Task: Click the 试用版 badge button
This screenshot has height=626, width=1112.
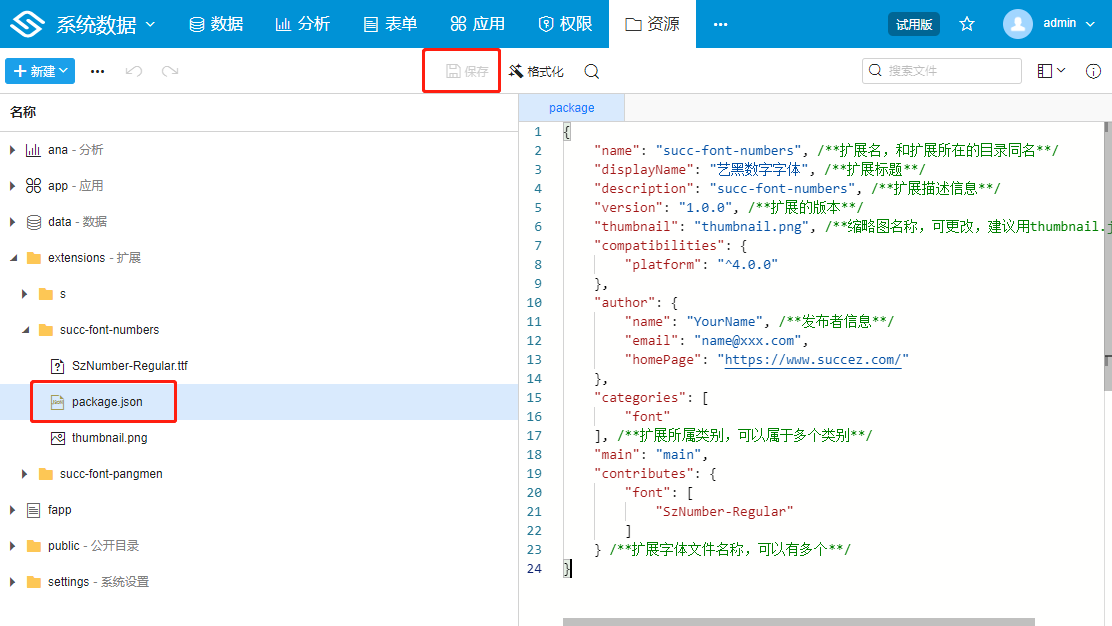Action: pos(913,24)
